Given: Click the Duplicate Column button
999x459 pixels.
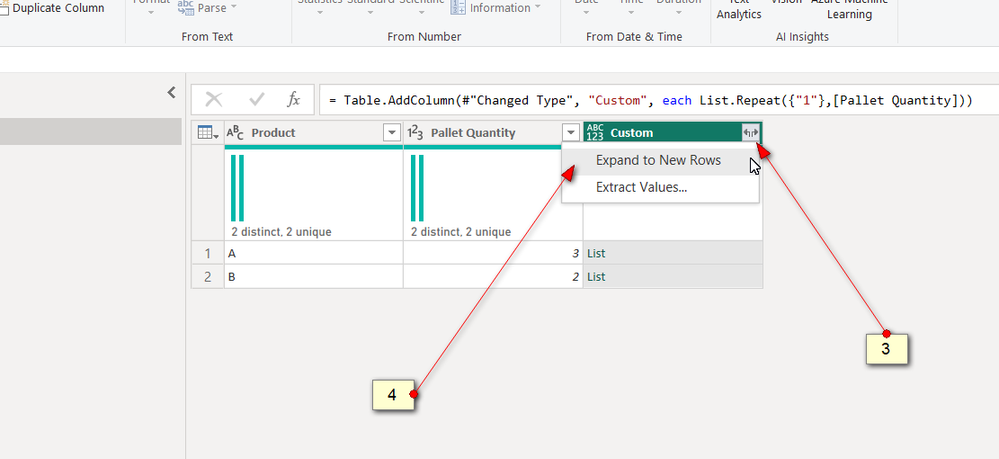Looking at the screenshot, I should [53, 8].
